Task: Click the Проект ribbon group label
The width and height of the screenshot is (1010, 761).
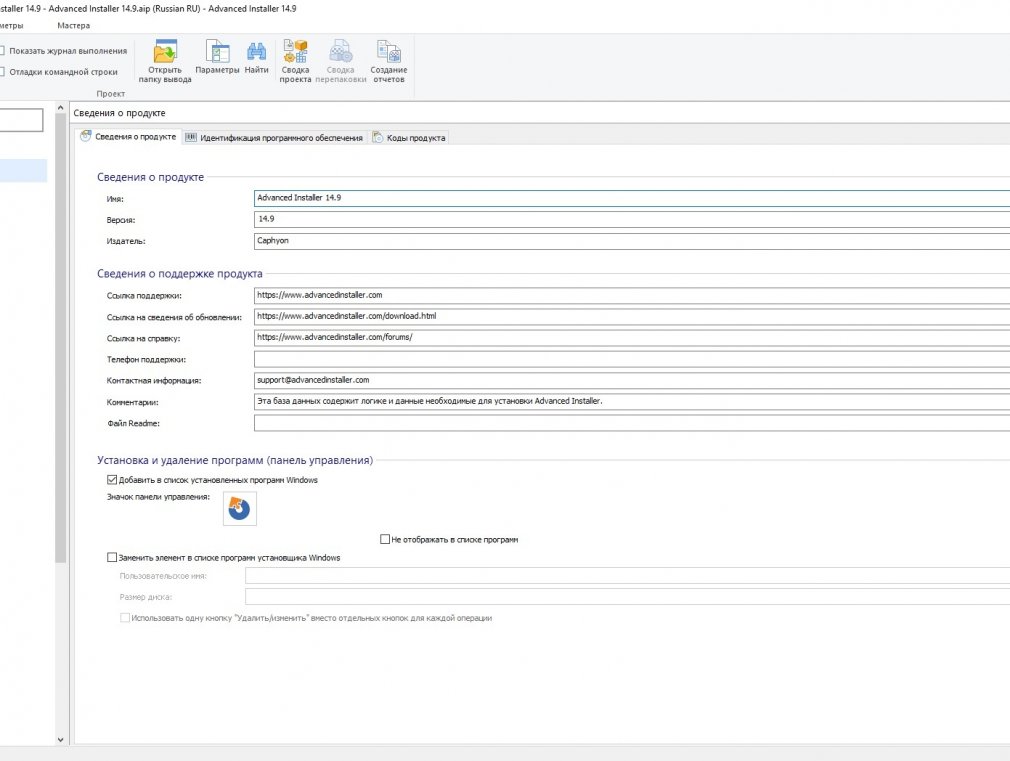Action: click(x=110, y=93)
